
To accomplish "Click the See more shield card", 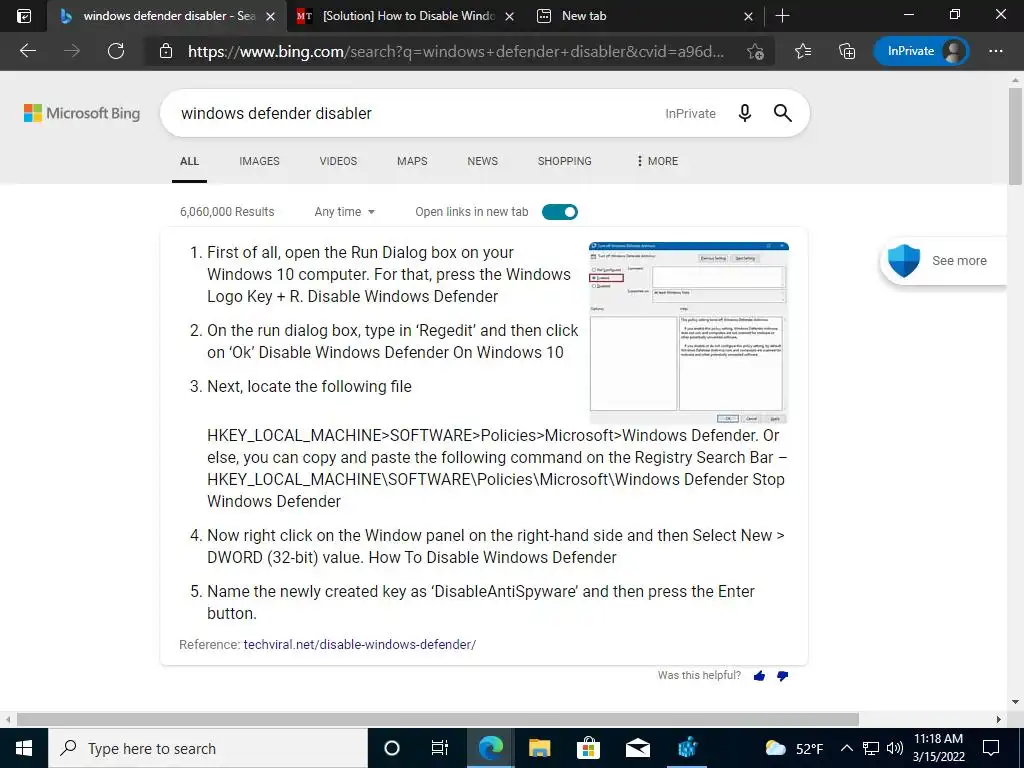I will [944, 261].
